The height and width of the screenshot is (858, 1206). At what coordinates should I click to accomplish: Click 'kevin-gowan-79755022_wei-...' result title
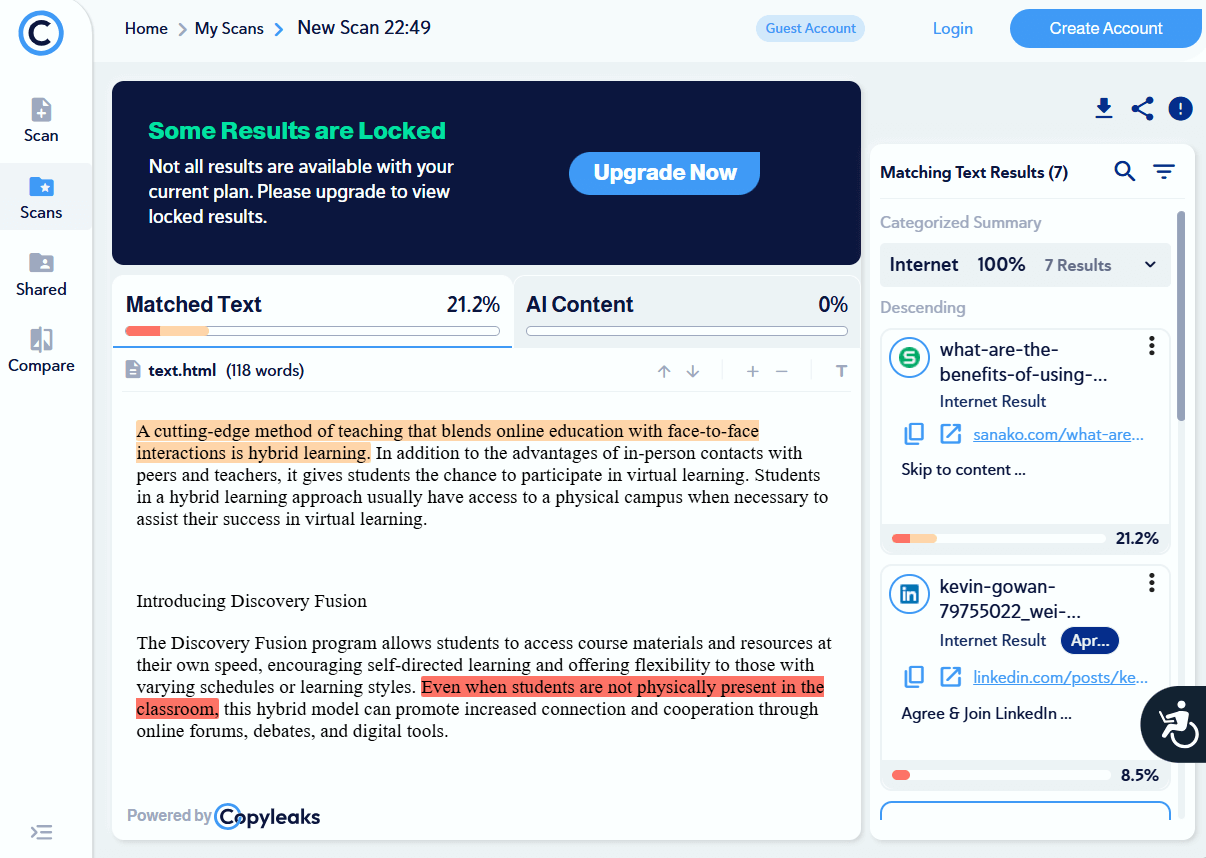[1010, 599]
